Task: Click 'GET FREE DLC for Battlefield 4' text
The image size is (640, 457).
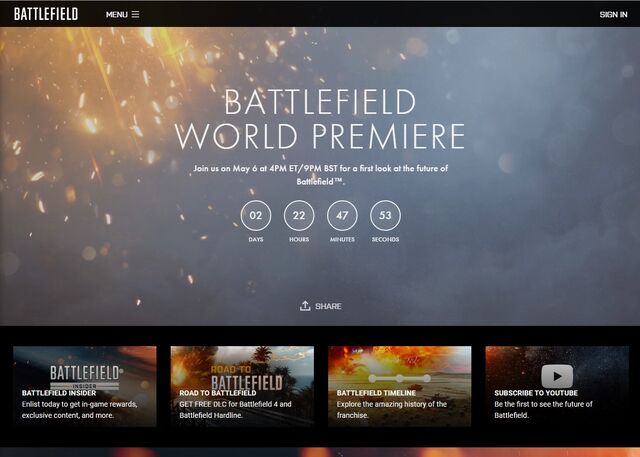Action: click(236, 410)
